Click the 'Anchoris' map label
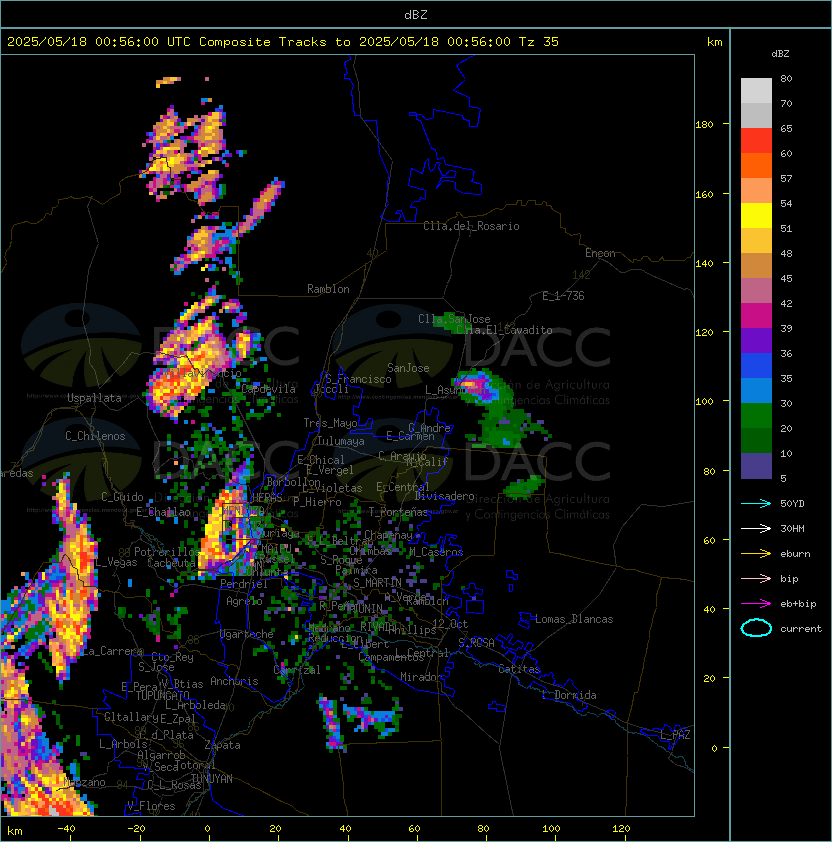 tap(234, 681)
